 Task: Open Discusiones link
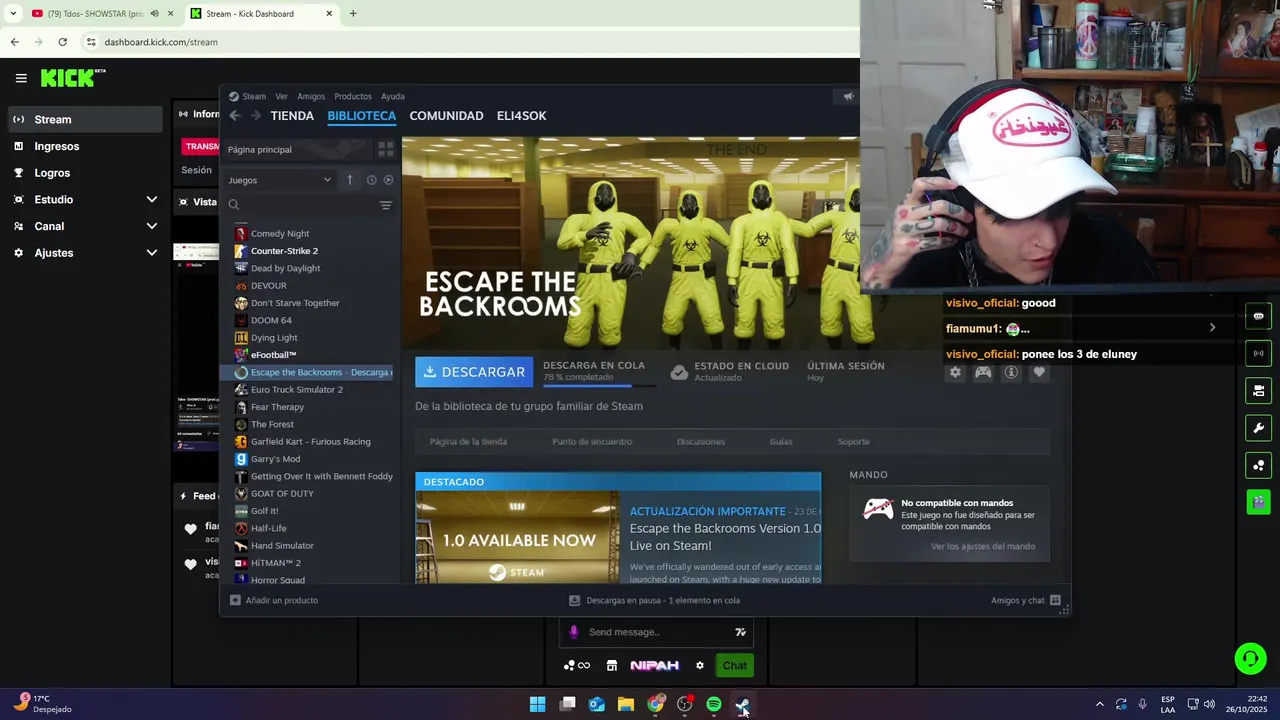700,441
